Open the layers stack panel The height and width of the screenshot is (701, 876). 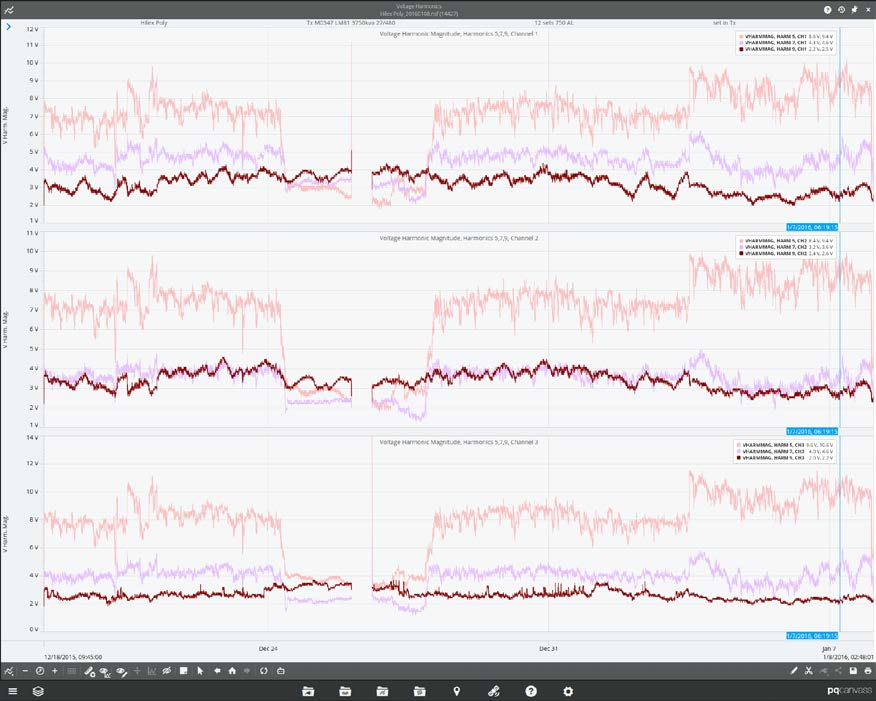tap(38, 691)
